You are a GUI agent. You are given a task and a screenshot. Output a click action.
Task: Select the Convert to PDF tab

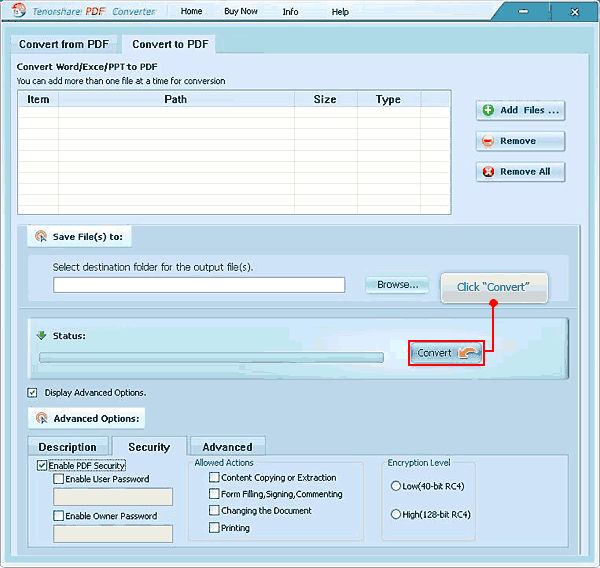tap(170, 44)
